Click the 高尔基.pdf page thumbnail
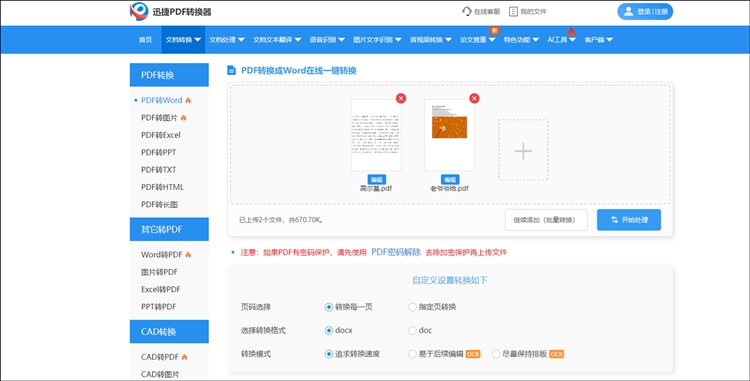The width and height of the screenshot is (750, 381). (x=376, y=135)
